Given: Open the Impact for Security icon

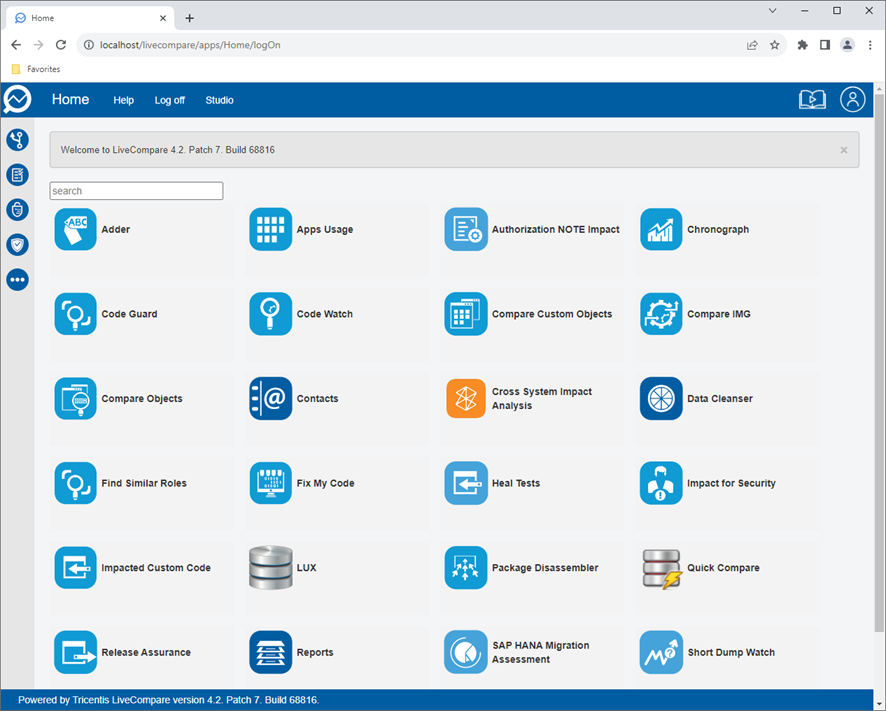Looking at the screenshot, I should (x=661, y=483).
